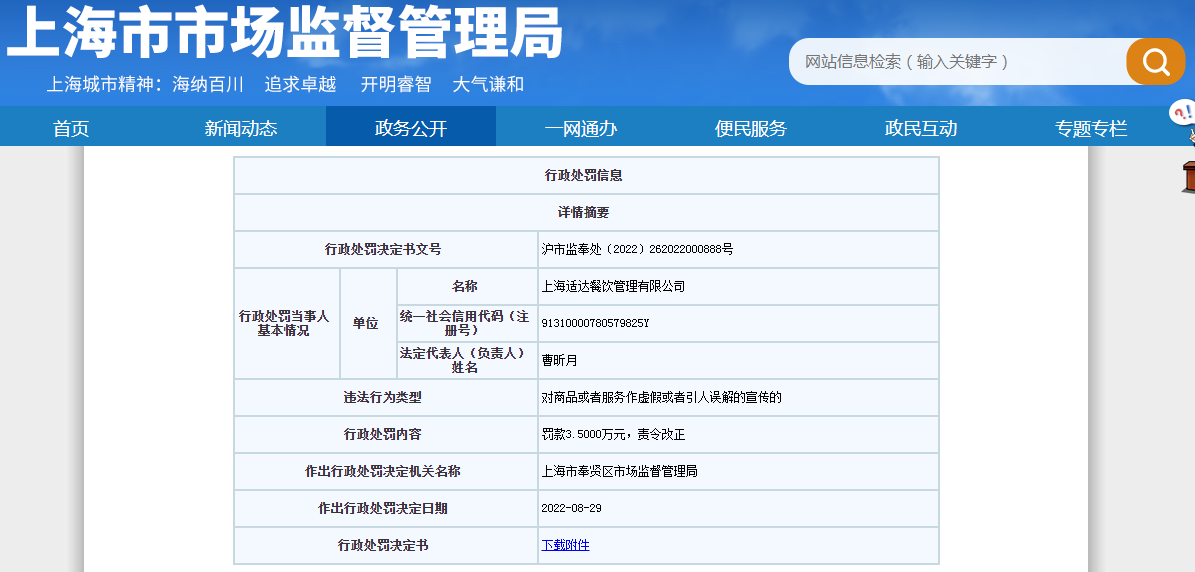Select authority name 上海市奉贤区市场监督管理局

click(620, 471)
